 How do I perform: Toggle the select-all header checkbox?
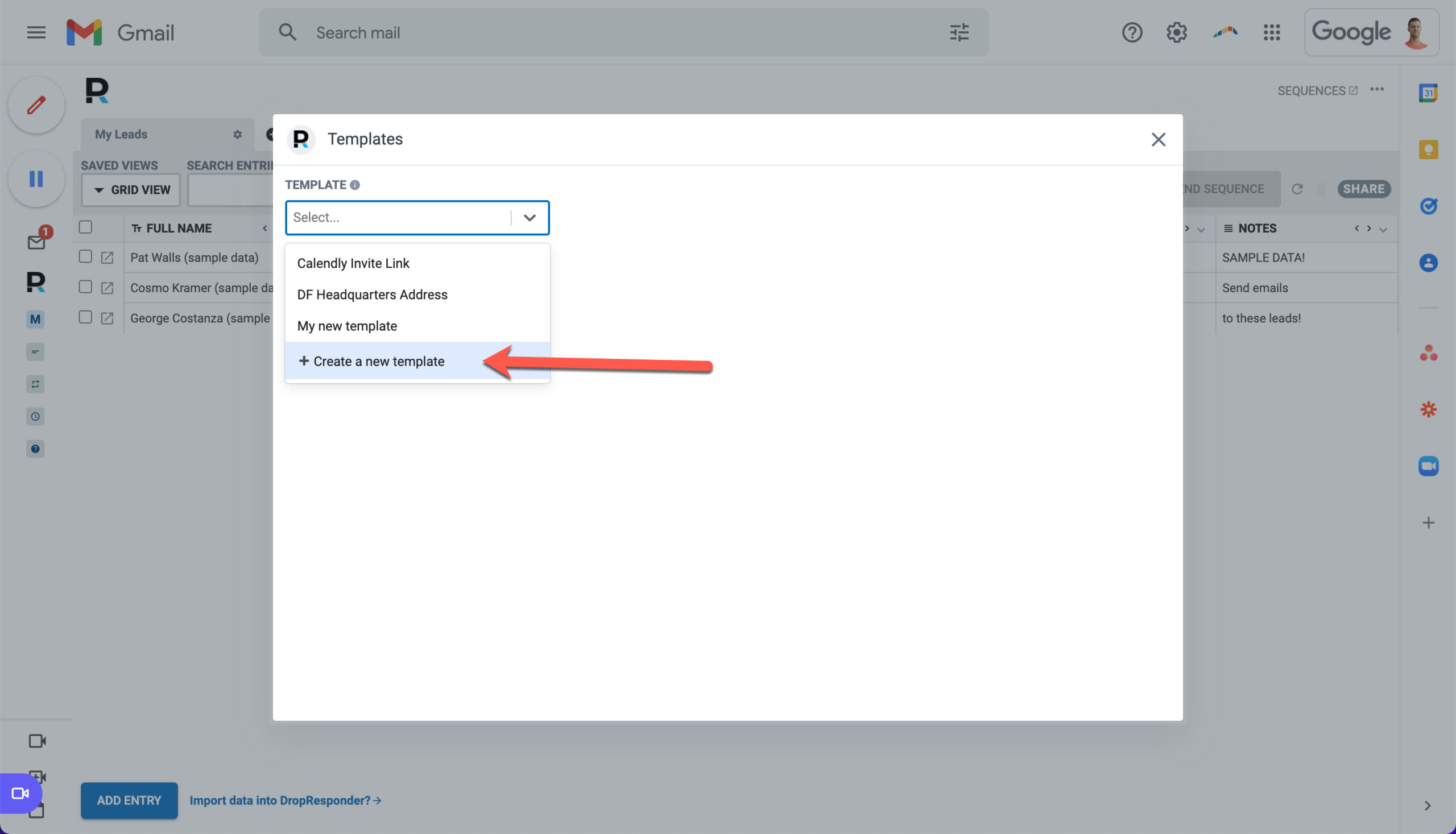tap(85, 227)
